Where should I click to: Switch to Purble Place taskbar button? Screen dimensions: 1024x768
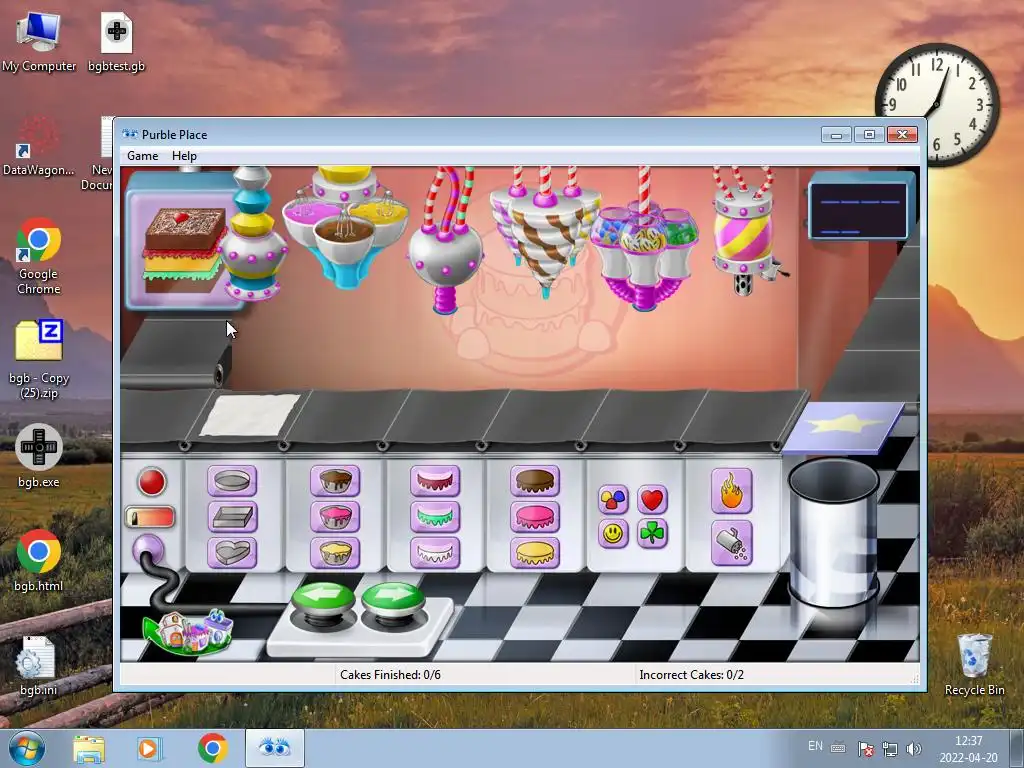(x=274, y=748)
